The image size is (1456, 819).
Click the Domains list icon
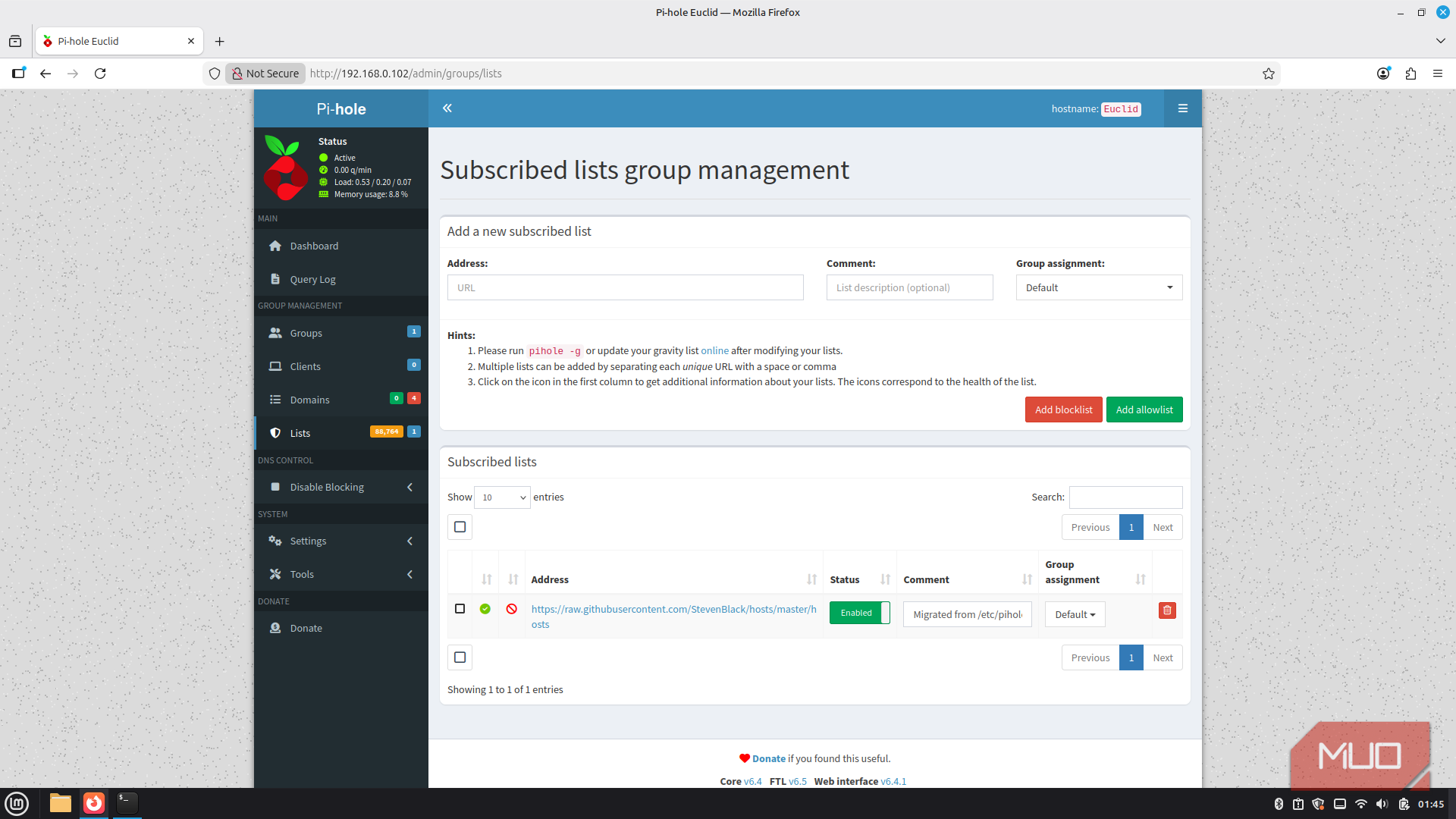pos(275,400)
